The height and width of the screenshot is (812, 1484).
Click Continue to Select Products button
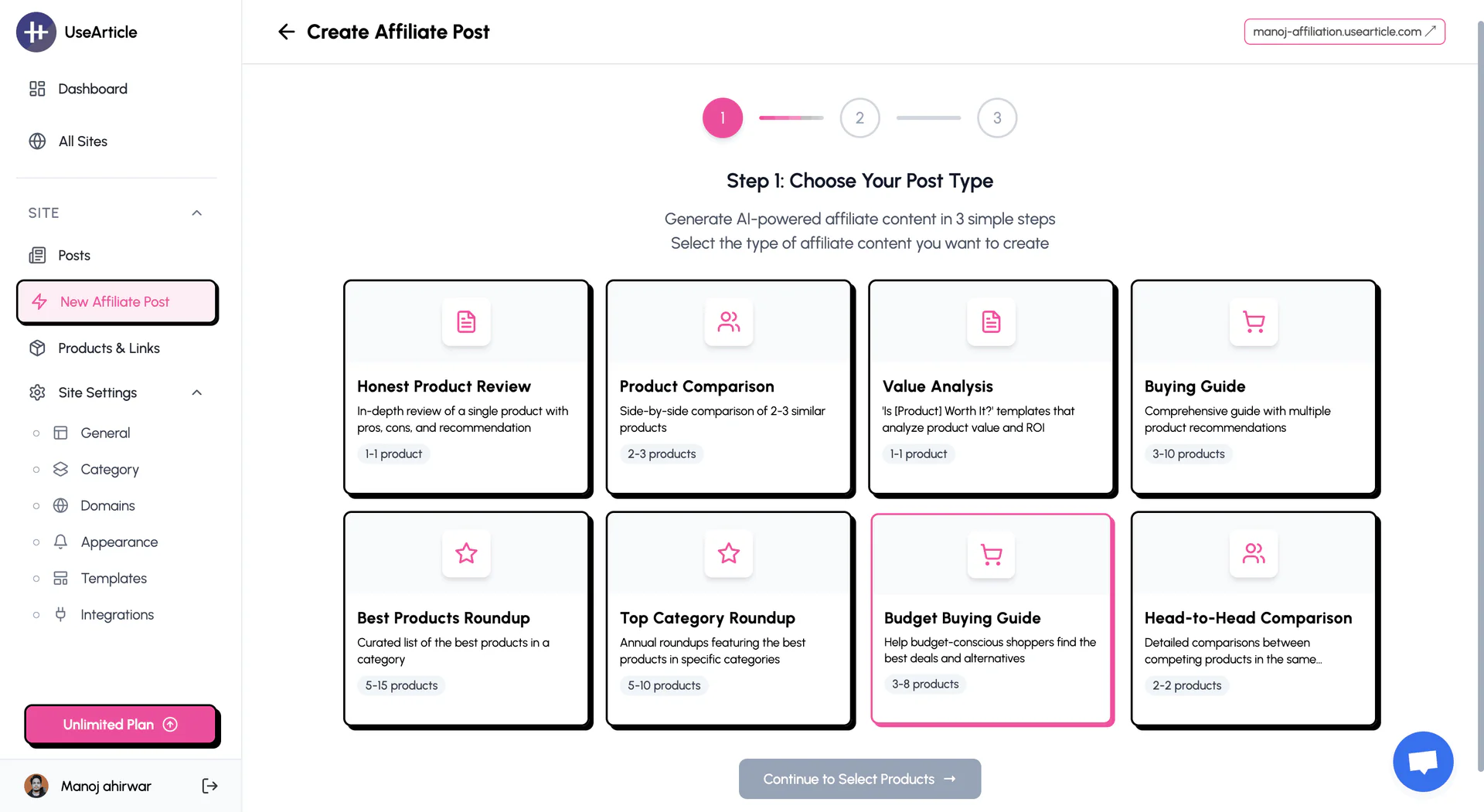(859, 779)
